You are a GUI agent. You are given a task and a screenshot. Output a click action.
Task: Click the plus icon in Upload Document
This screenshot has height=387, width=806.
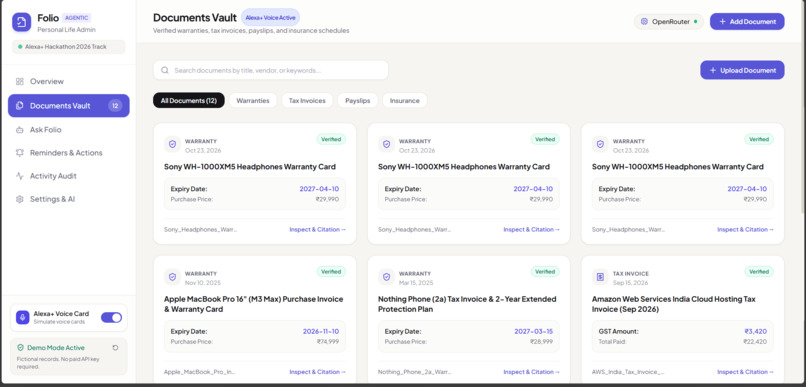point(712,70)
